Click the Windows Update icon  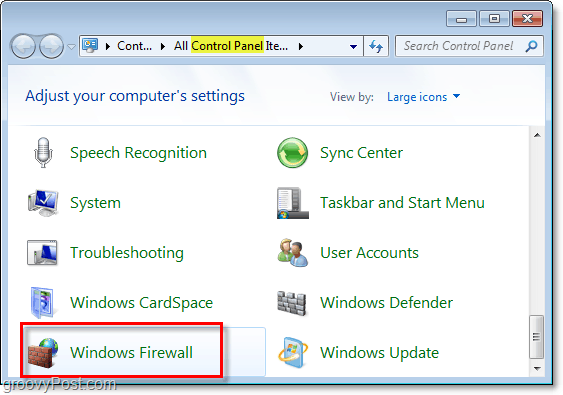tap(293, 353)
